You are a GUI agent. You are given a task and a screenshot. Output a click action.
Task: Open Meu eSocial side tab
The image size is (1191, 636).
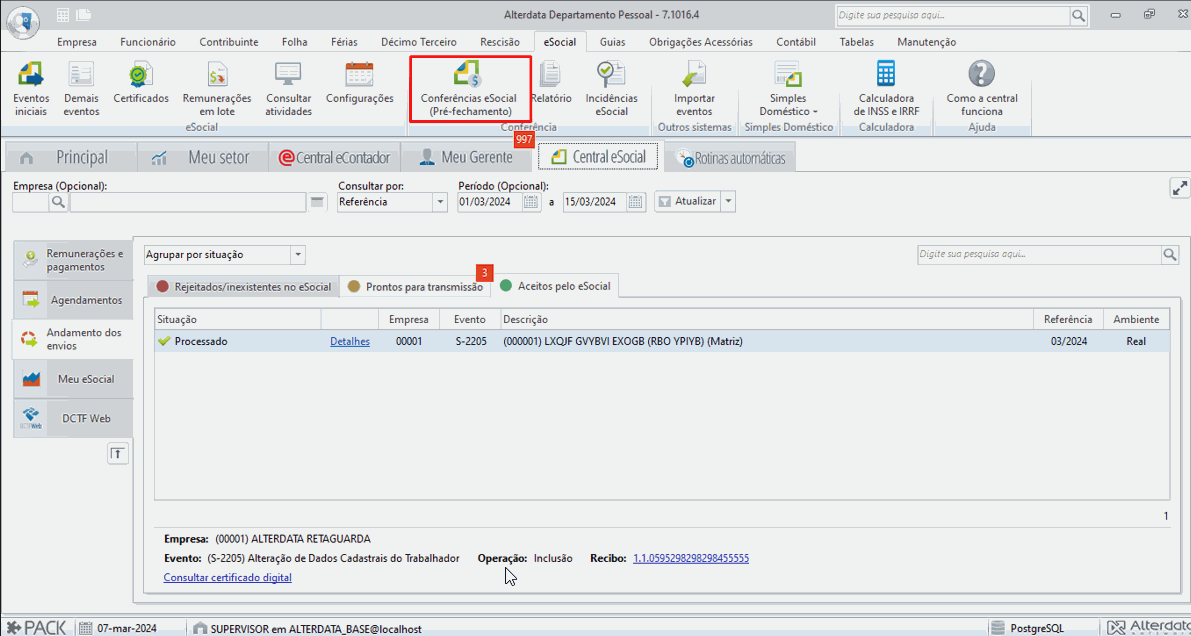(73, 378)
